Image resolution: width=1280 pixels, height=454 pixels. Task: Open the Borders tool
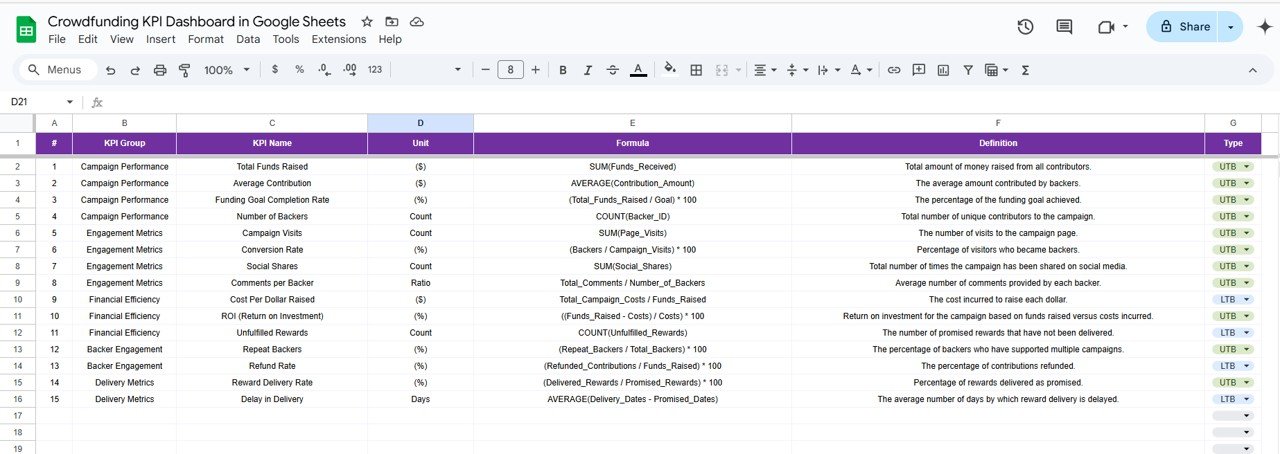click(x=696, y=70)
